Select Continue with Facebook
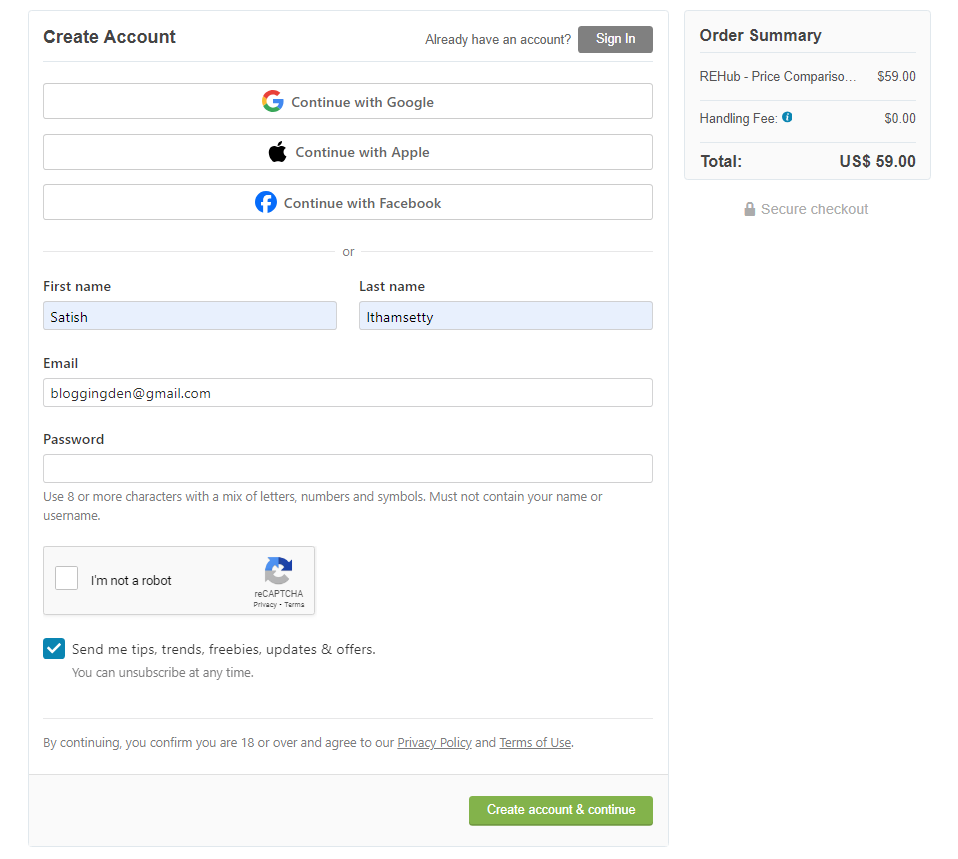This screenshot has height=859, width=958. pyautogui.click(x=347, y=202)
